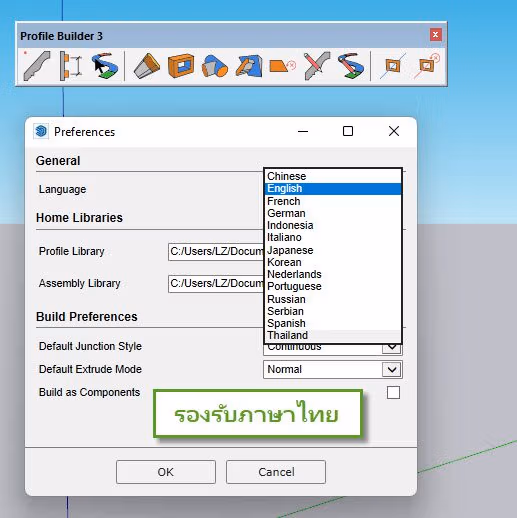Select Japanese language option
Screen dimensions: 517x518
tap(333, 250)
